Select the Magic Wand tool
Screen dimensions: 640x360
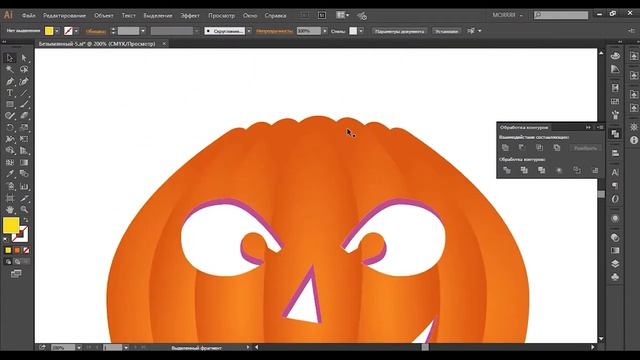click(x=10, y=69)
